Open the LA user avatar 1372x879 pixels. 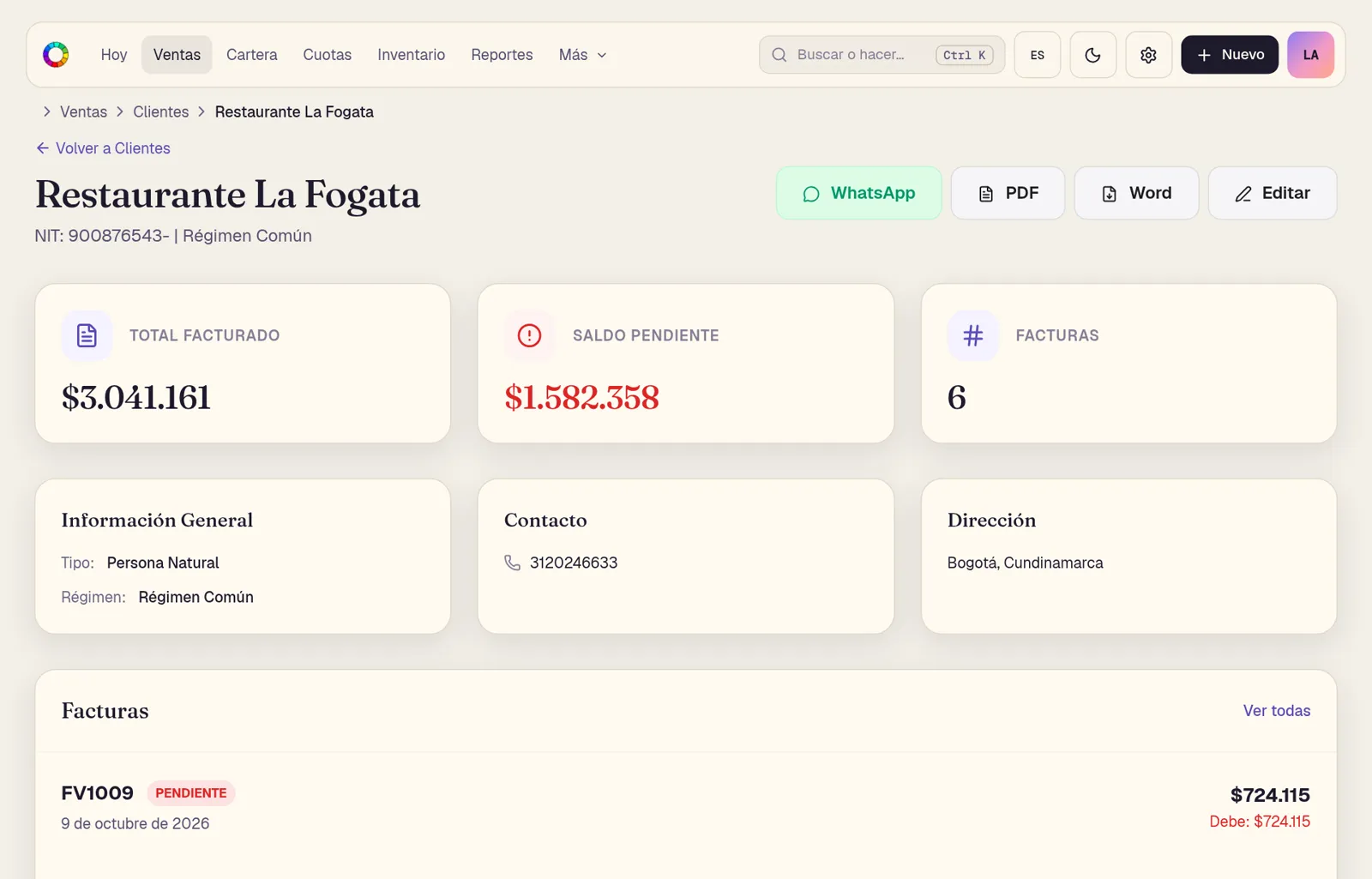(1310, 55)
